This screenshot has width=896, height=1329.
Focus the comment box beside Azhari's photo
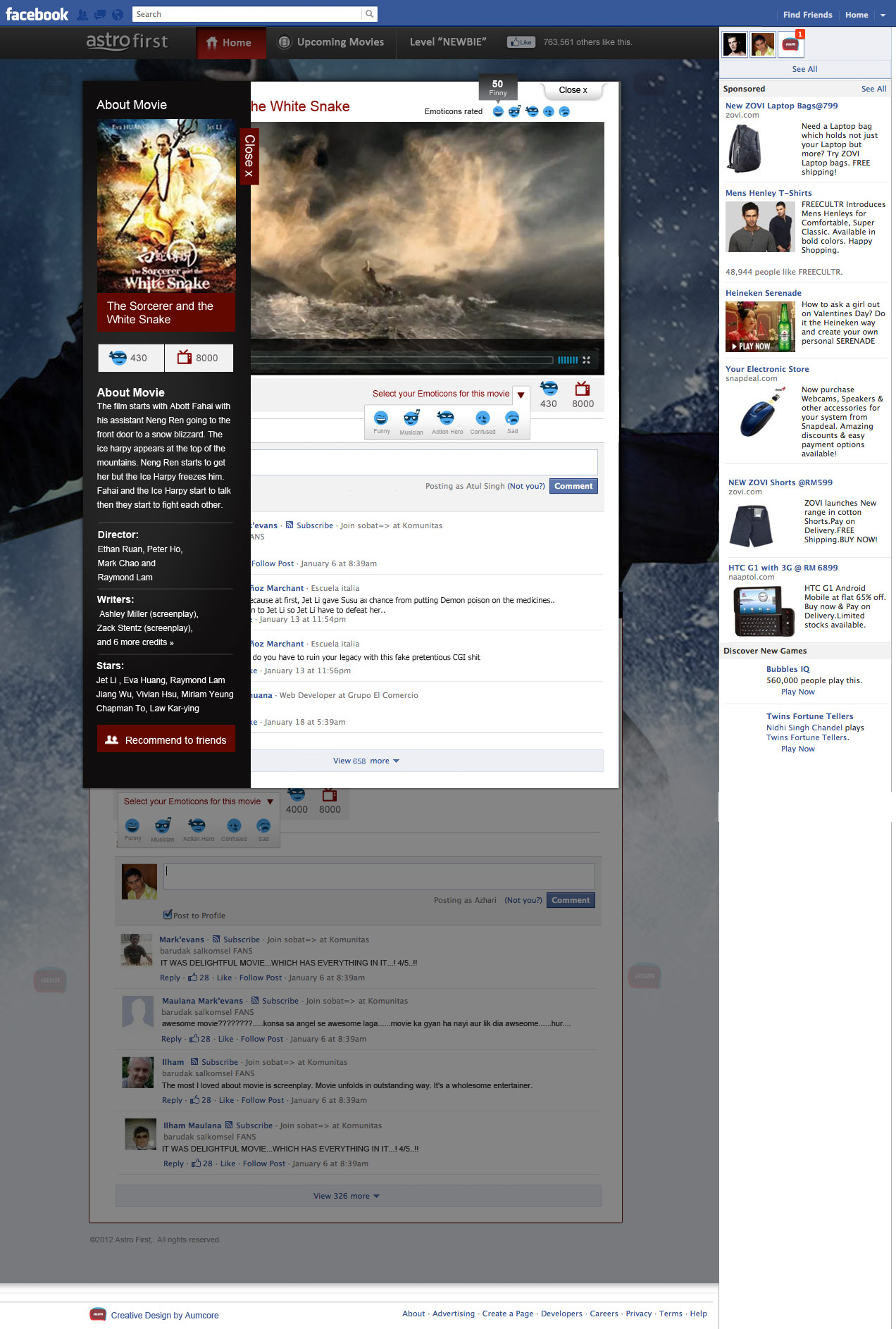click(x=379, y=876)
